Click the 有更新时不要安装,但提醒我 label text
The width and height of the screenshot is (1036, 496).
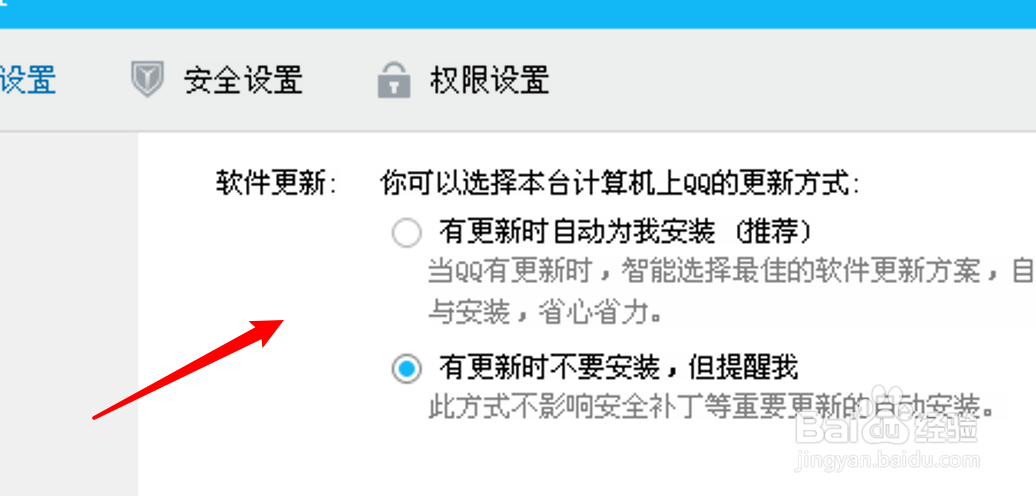618,368
